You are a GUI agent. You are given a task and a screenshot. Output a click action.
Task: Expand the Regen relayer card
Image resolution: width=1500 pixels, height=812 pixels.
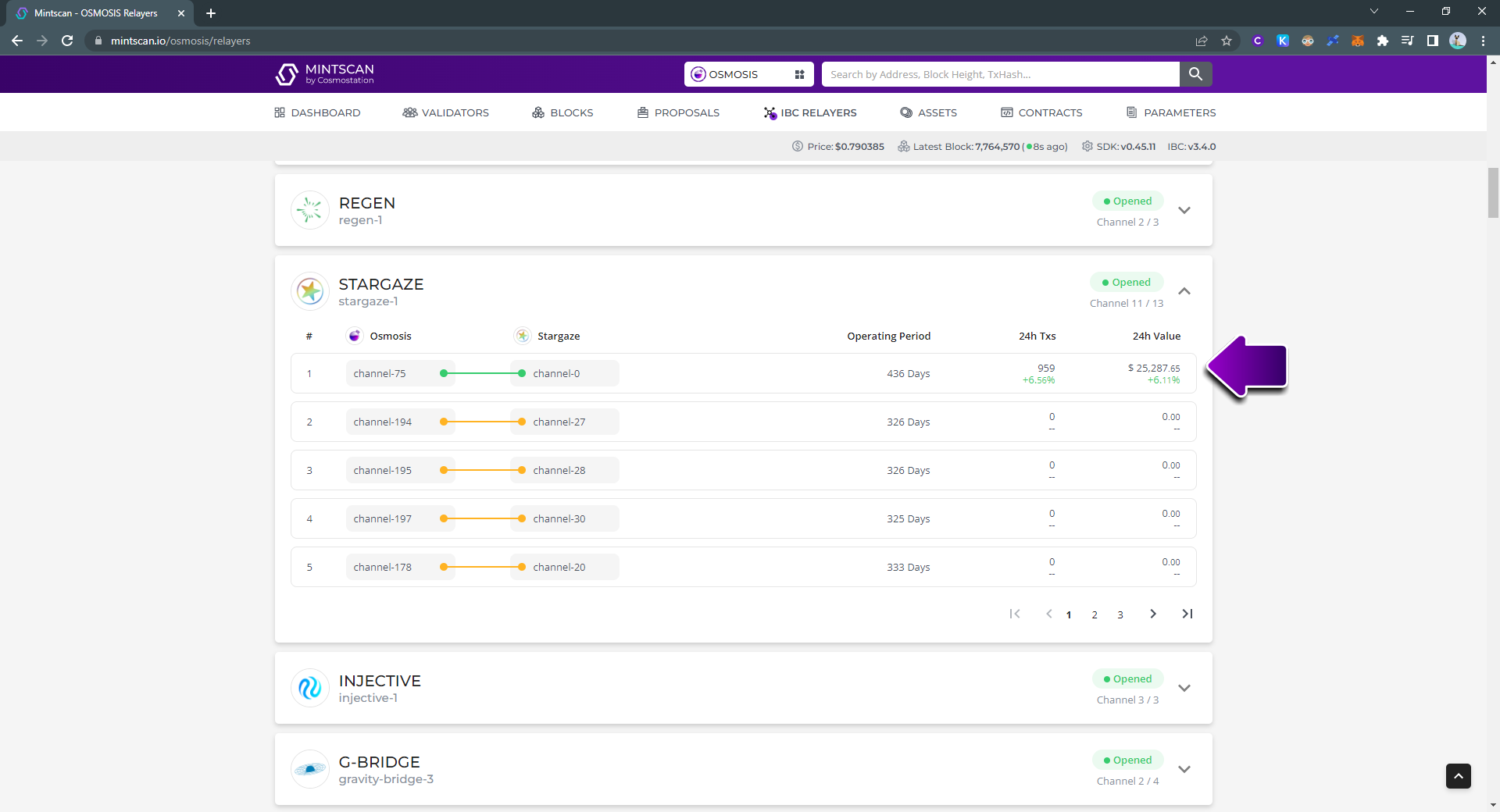pyautogui.click(x=1184, y=210)
